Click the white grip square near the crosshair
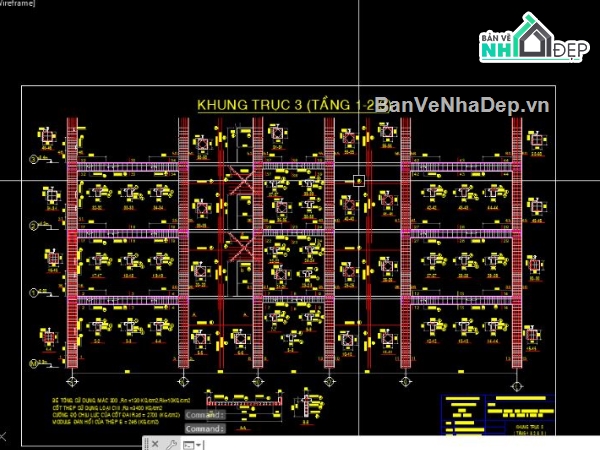 [358, 181]
